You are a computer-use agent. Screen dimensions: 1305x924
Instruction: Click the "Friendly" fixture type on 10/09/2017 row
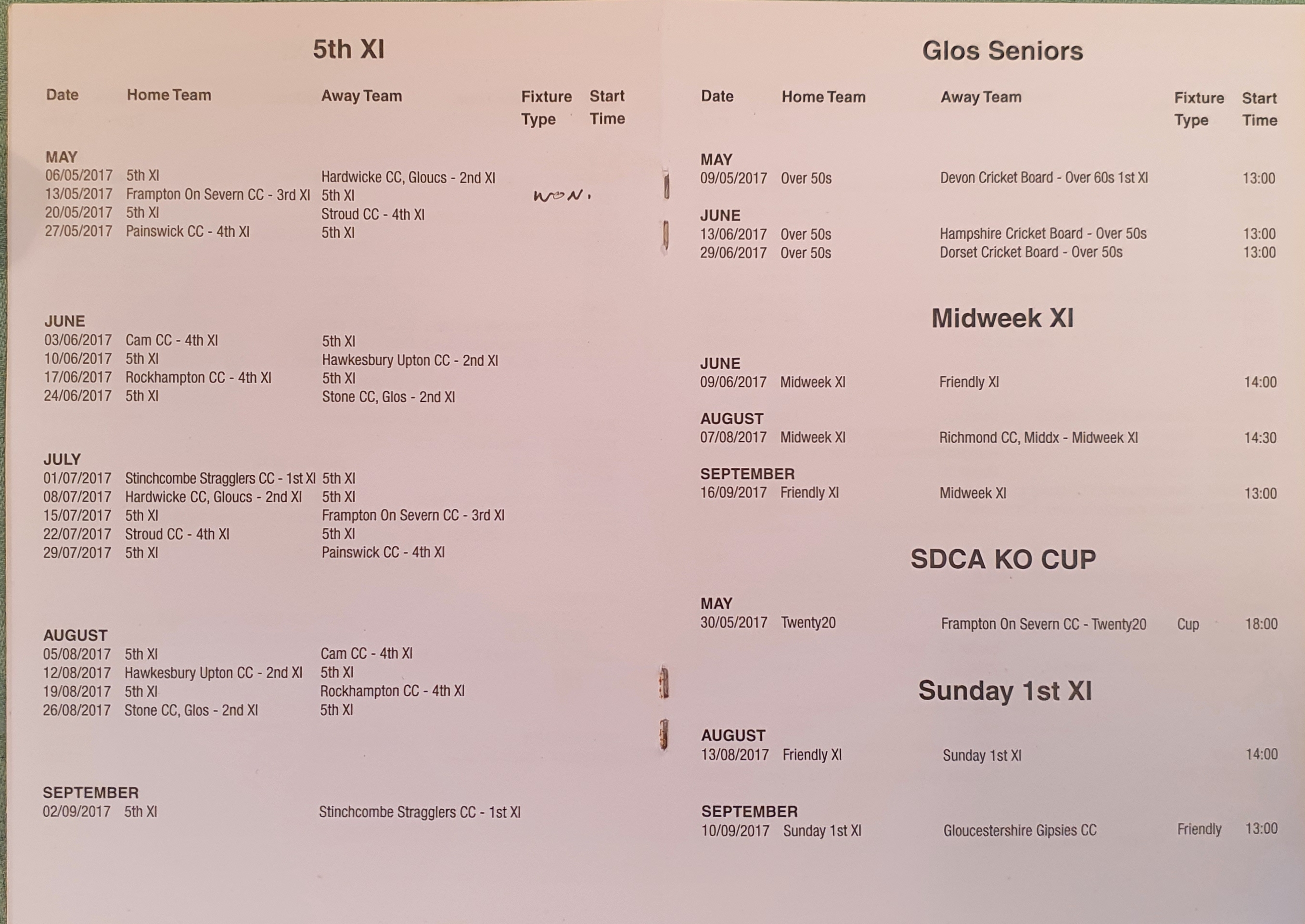pos(1199,829)
